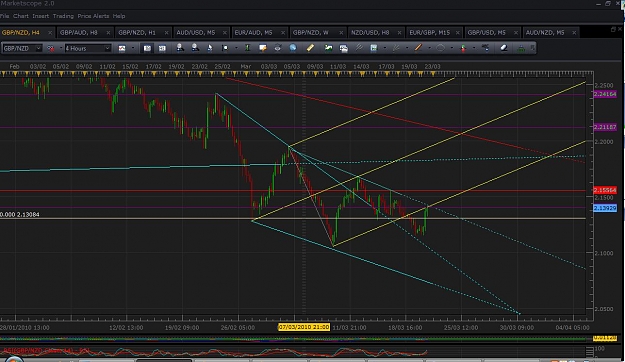Expand arrow next to ellipse tool
Viewport: 625px width, 362px height.
tap(452, 48)
